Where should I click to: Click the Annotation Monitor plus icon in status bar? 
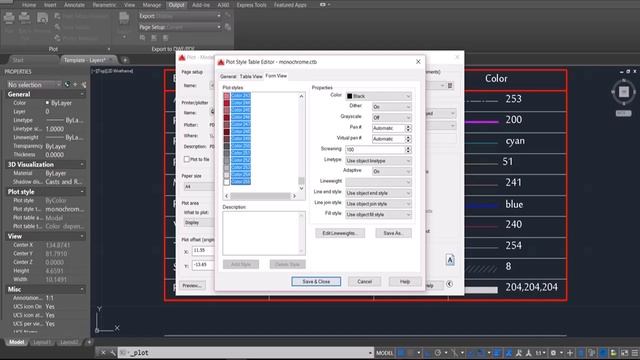(x=570, y=353)
